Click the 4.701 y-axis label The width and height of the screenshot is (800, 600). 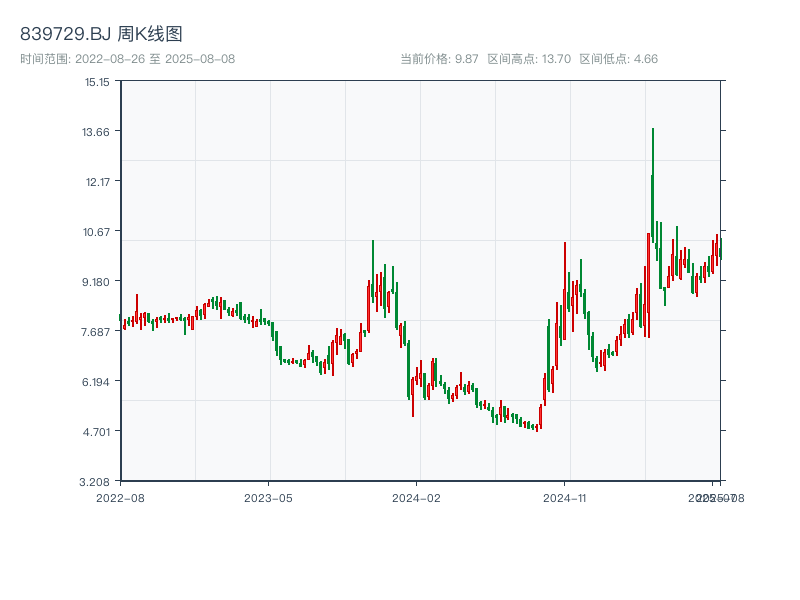point(96,432)
